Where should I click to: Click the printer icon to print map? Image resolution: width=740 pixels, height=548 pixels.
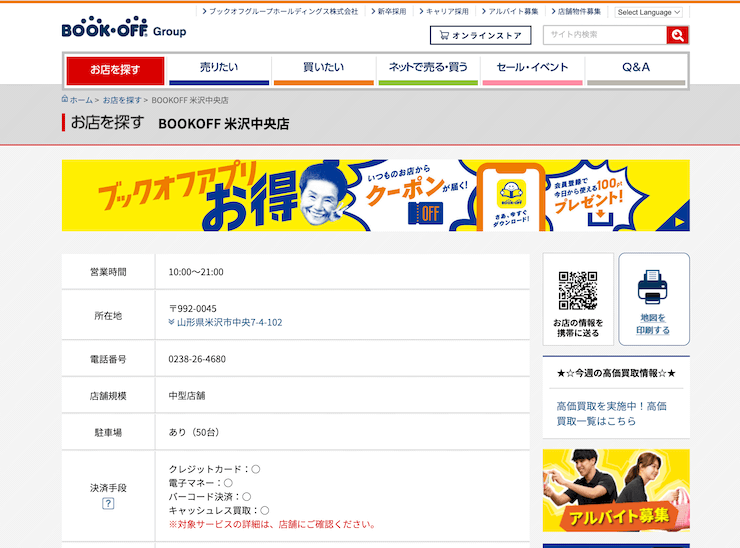coord(653,287)
